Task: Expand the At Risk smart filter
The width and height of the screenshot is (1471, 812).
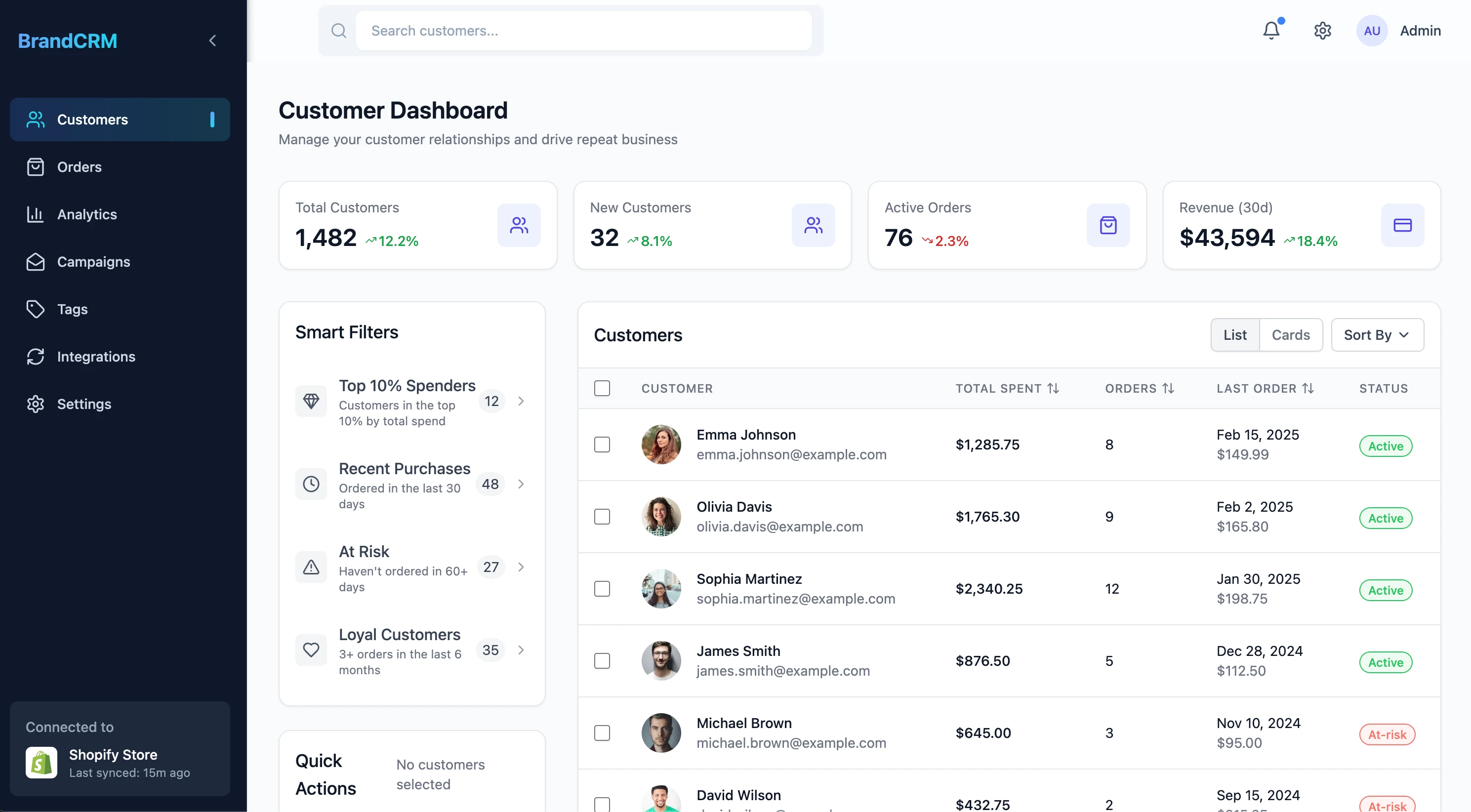Action: point(520,567)
